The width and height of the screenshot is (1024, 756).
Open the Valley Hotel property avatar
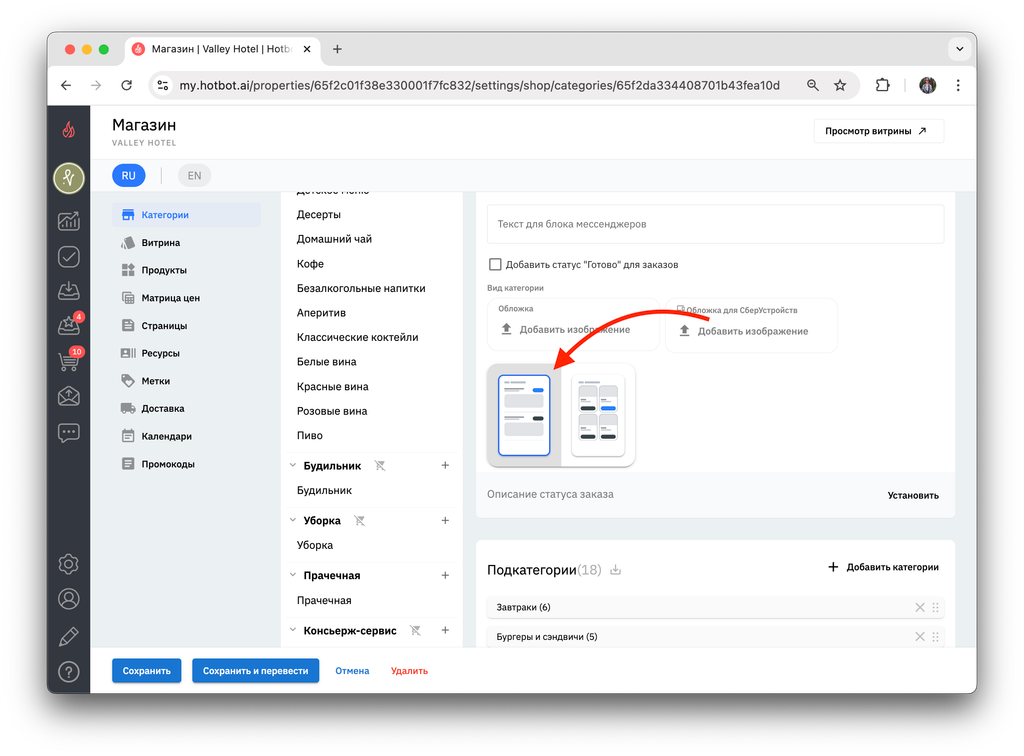point(69,178)
